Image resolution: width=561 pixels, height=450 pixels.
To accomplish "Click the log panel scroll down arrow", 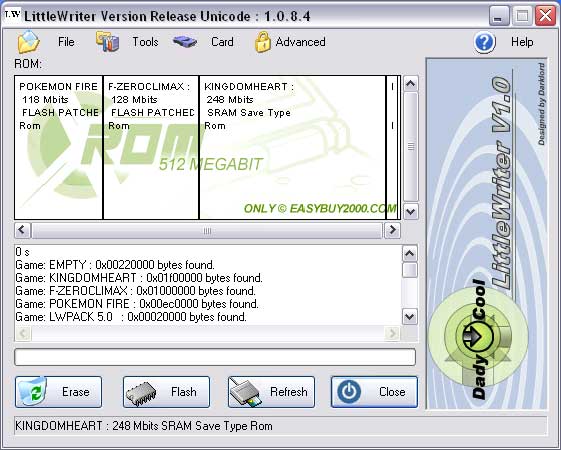I will click(410, 317).
